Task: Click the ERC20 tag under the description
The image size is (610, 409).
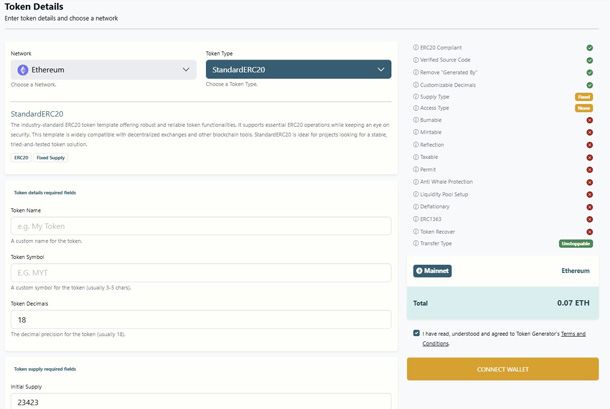Action: pos(21,158)
